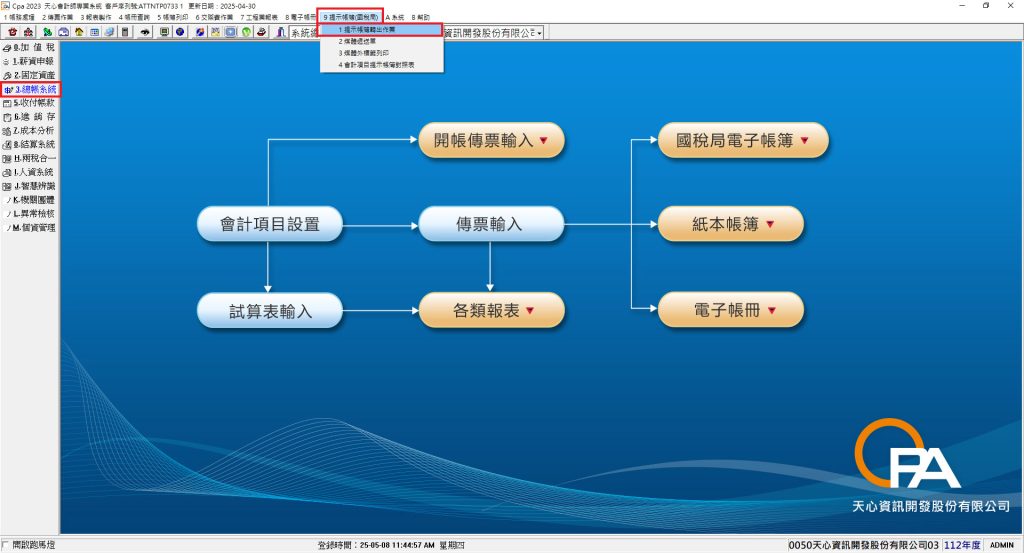1024x553 pixels.
Task: Open the 5 帳簿列印 menu
Action: [172, 17]
